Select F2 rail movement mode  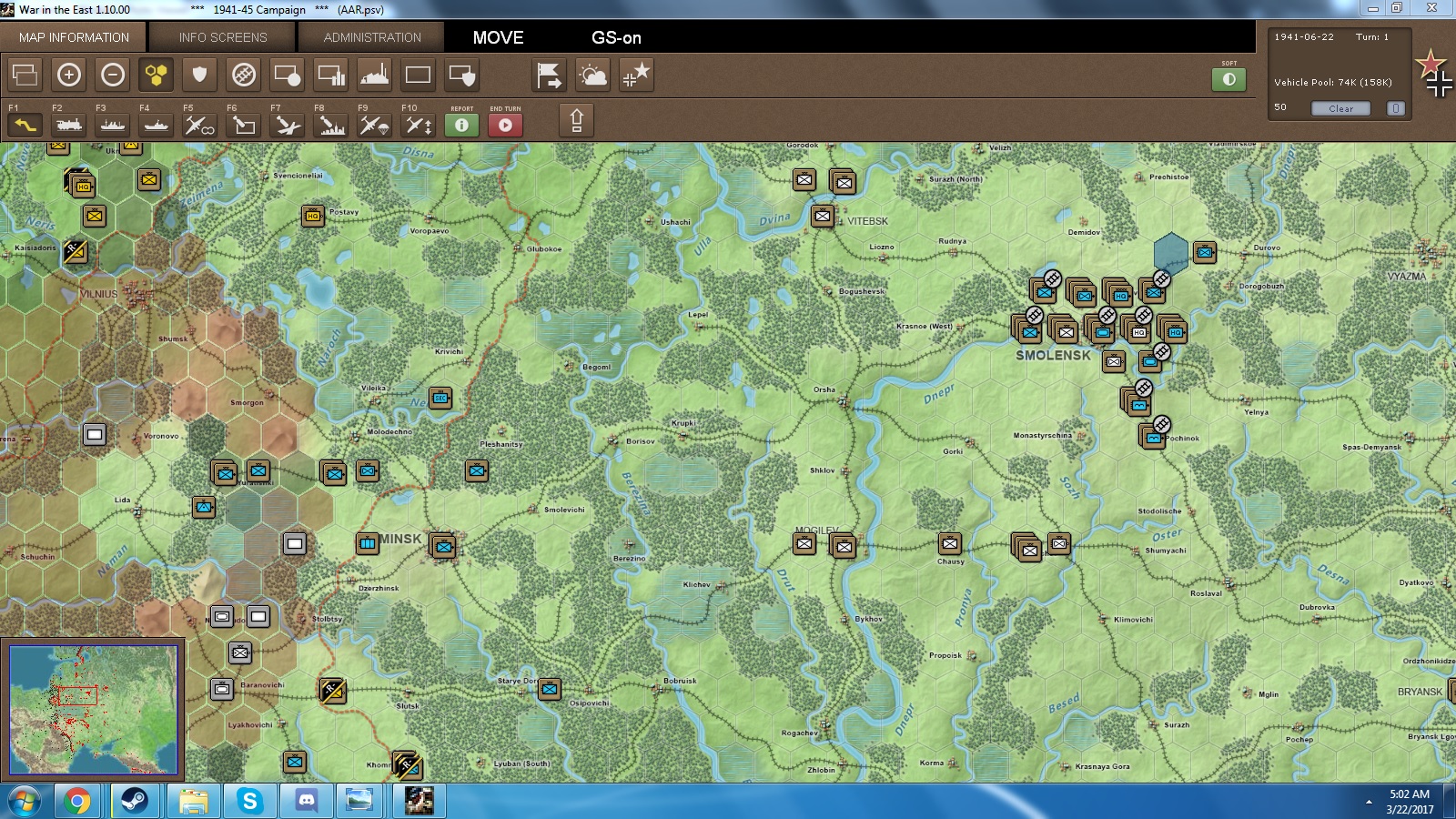tap(69, 125)
